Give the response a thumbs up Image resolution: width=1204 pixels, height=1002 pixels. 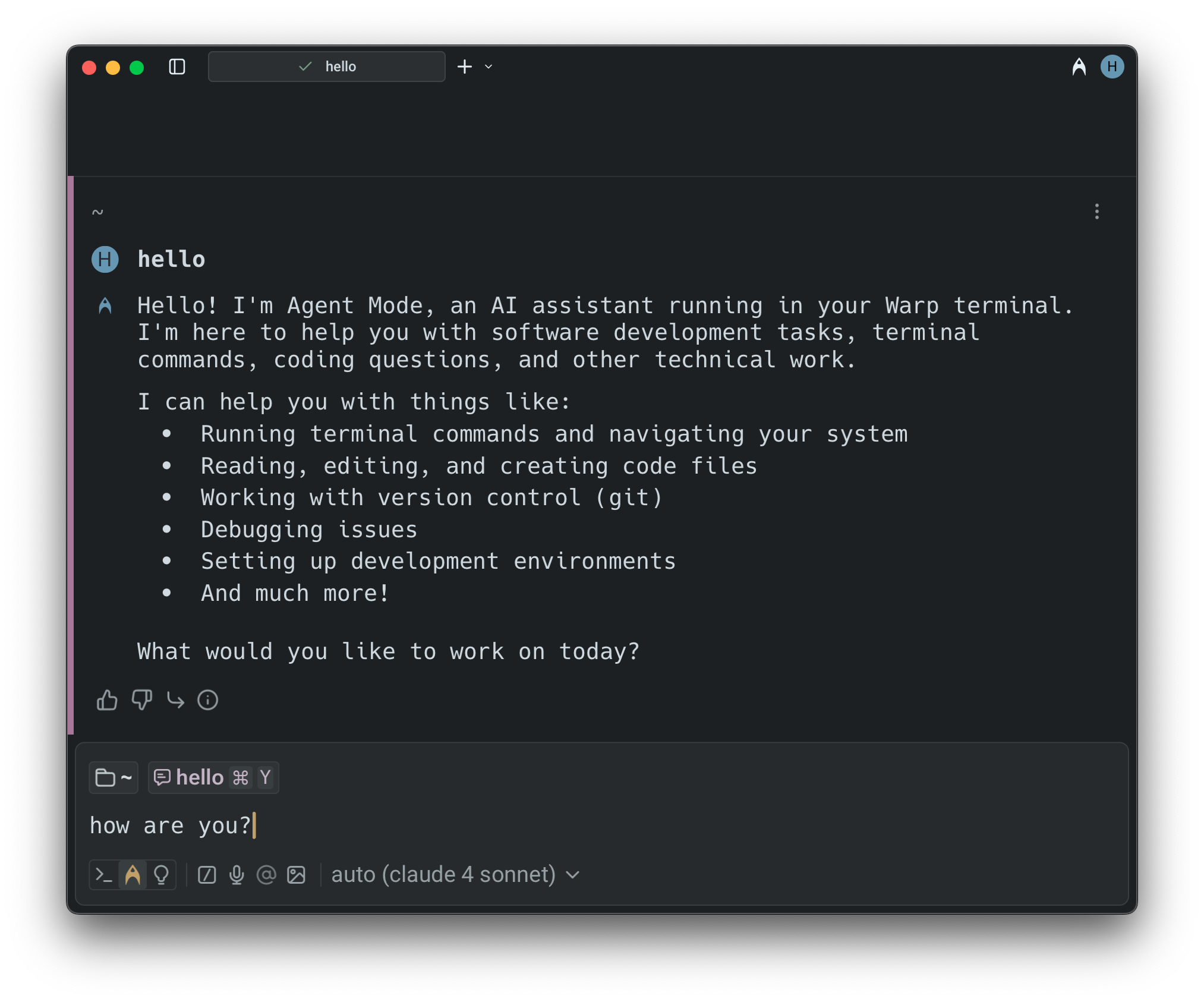(107, 700)
